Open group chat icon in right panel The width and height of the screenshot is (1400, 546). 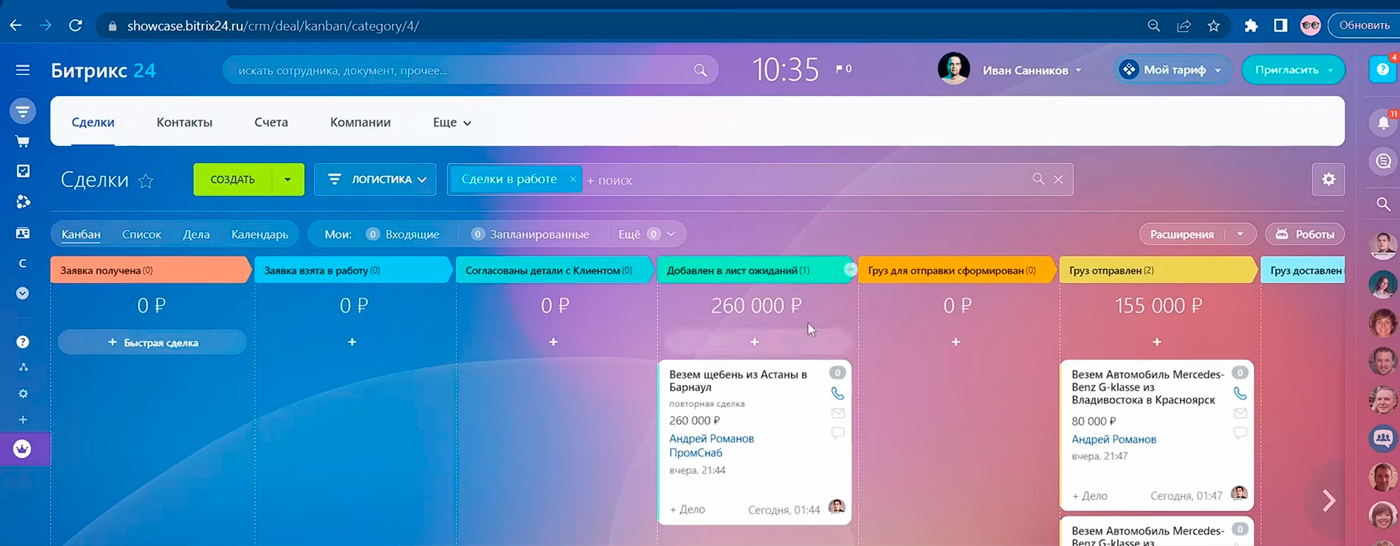1383,438
